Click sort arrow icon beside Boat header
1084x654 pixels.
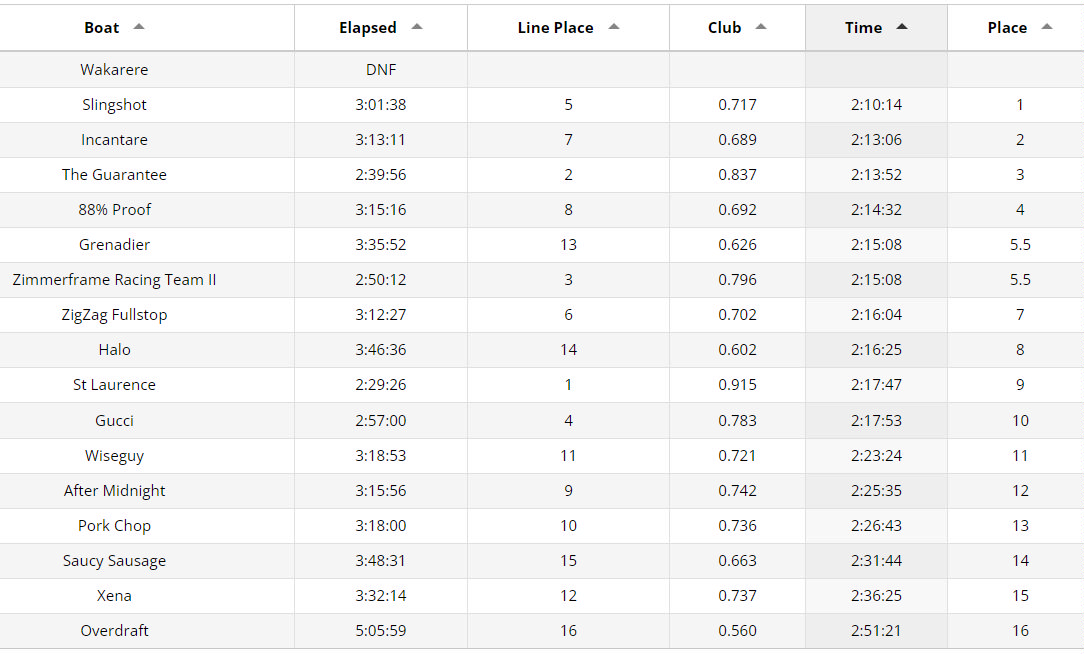[x=139, y=27]
